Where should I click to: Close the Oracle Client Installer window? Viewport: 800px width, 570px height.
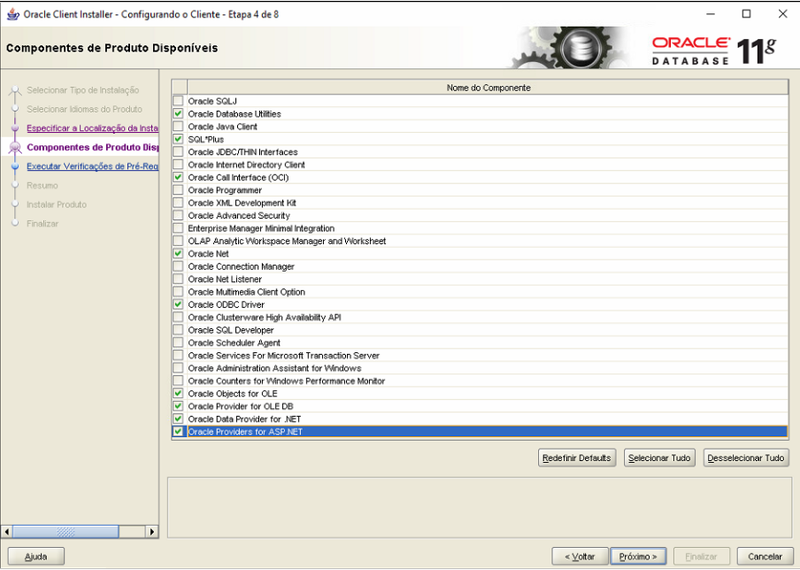click(783, 14)
